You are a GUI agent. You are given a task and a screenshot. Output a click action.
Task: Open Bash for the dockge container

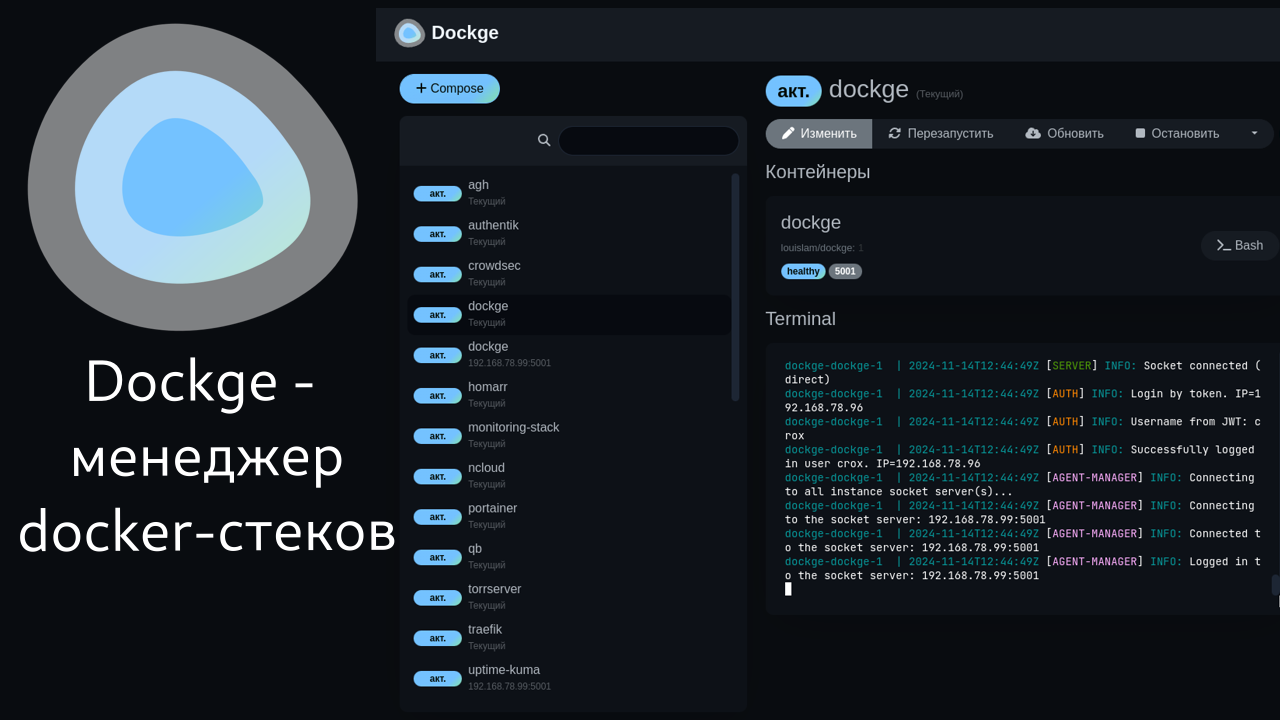pyautogui.click(x=1240, y=245)
